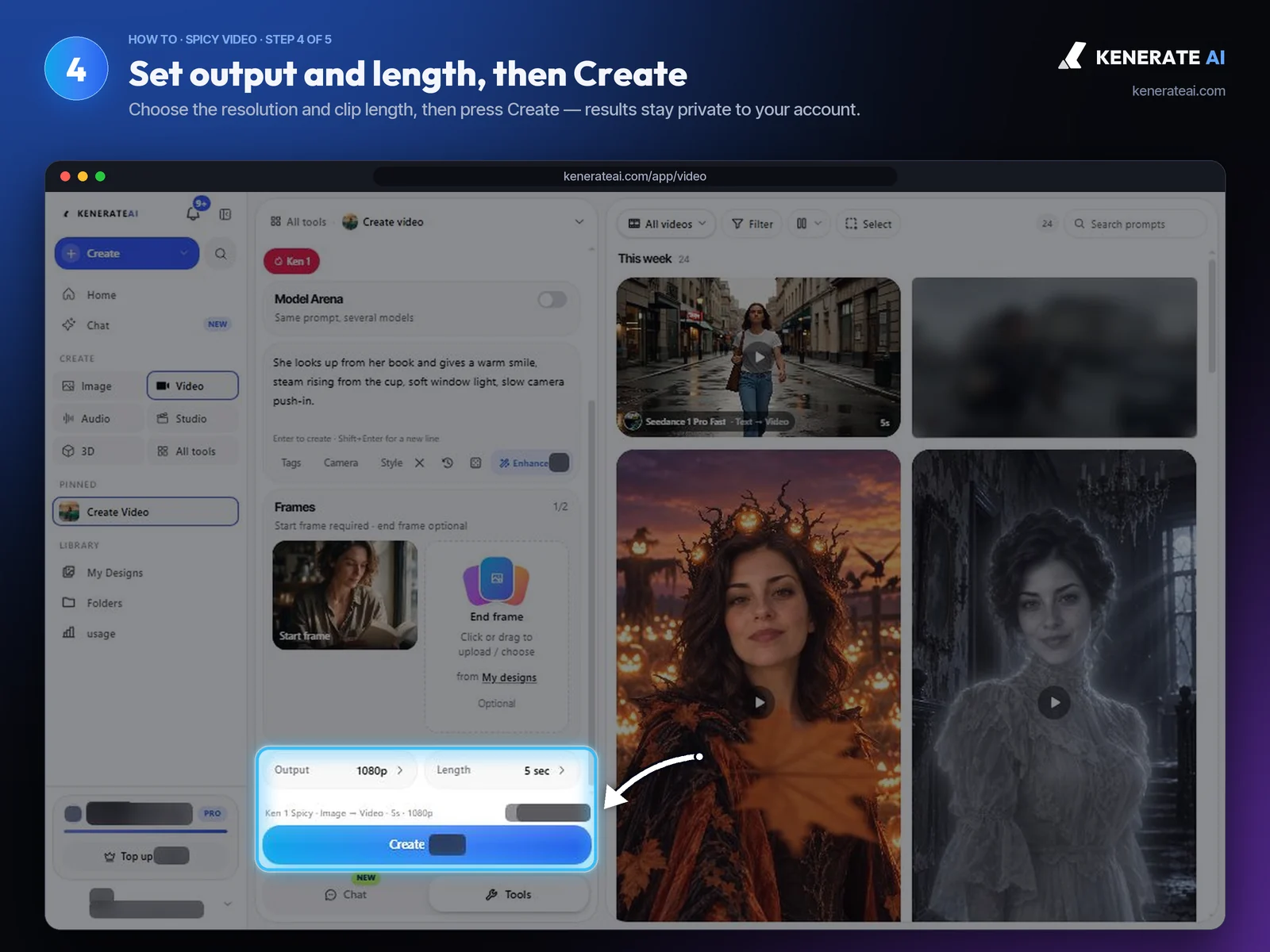Go to Home in sidebar

101,295
